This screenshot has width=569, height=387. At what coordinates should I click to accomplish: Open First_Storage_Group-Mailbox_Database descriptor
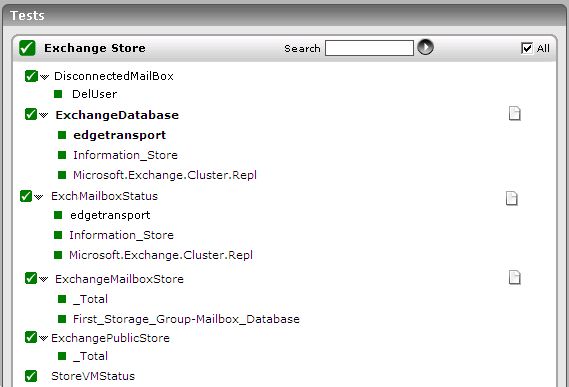pyautogui.click(x=186, y=319)
